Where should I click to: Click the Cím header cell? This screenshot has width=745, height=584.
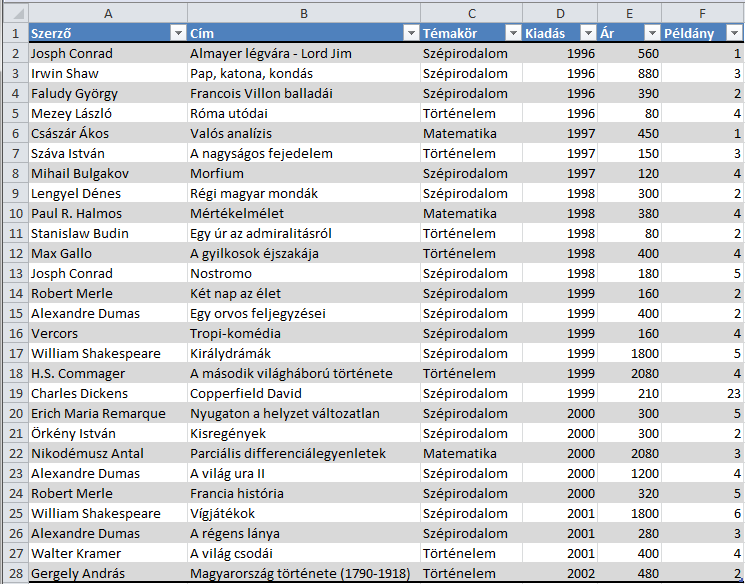pos(304,33)
